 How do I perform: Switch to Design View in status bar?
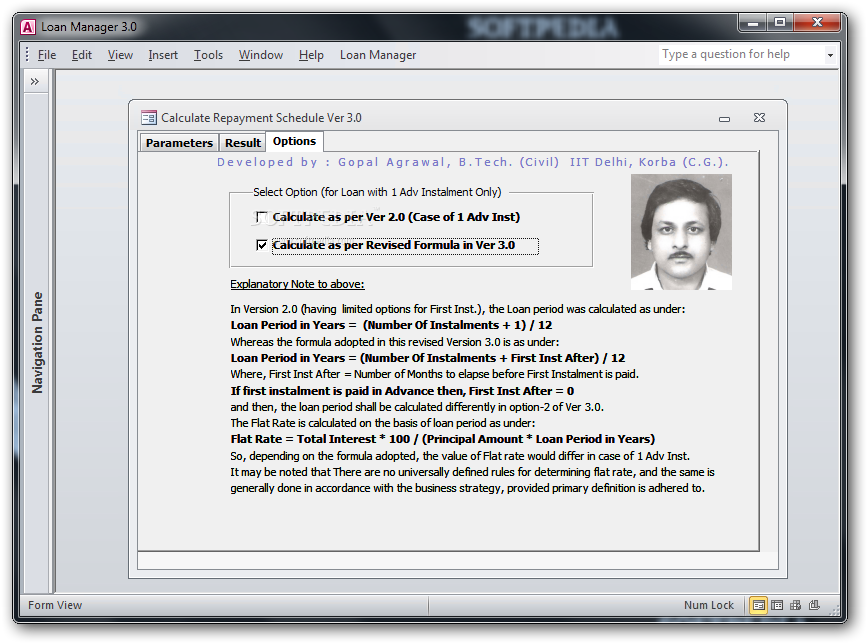point(814,605)
